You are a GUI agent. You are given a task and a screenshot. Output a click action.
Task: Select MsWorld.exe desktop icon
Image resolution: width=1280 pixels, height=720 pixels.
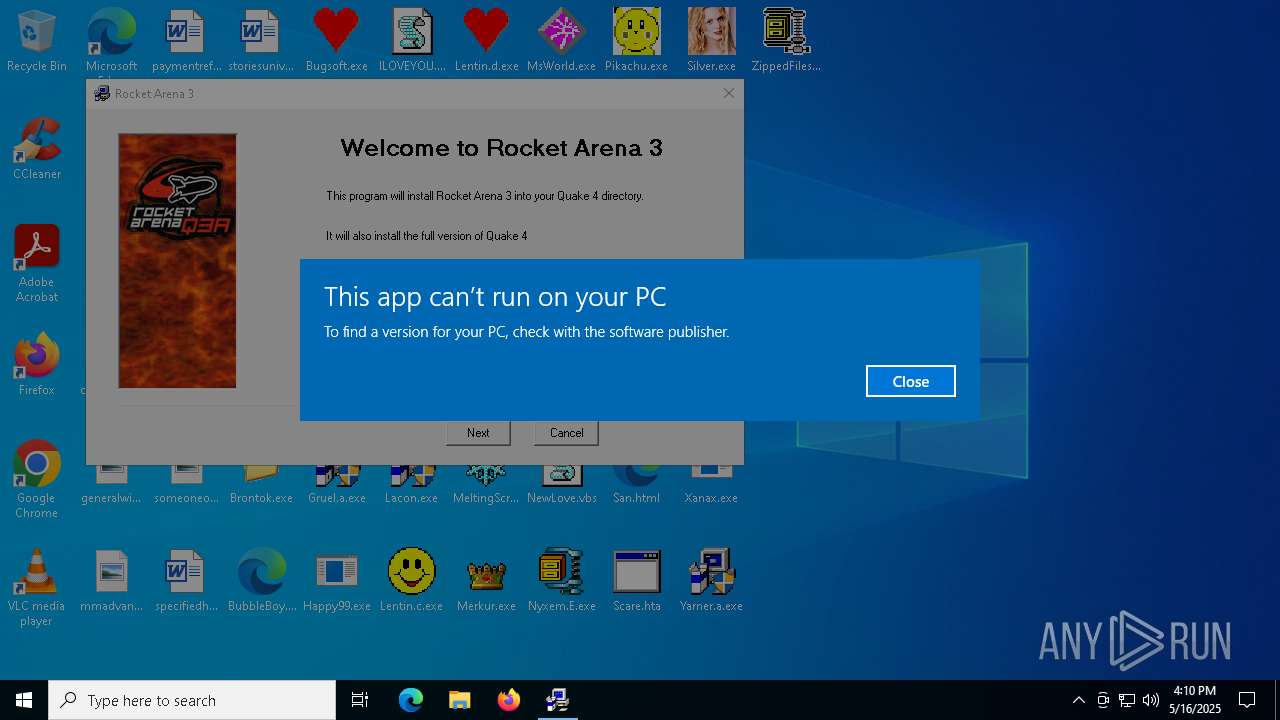click(561, 41)
